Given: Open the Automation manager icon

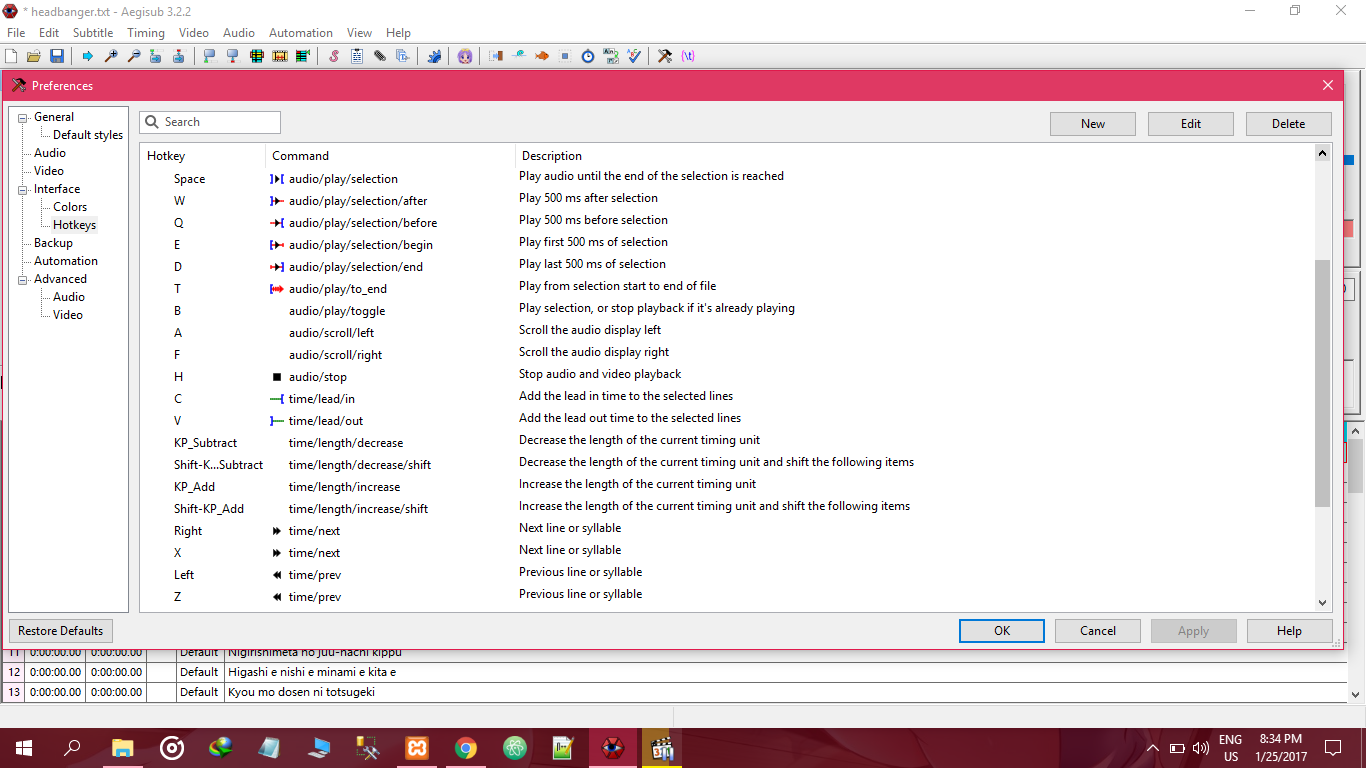Looking at the screenshot, I should [434, 56].
